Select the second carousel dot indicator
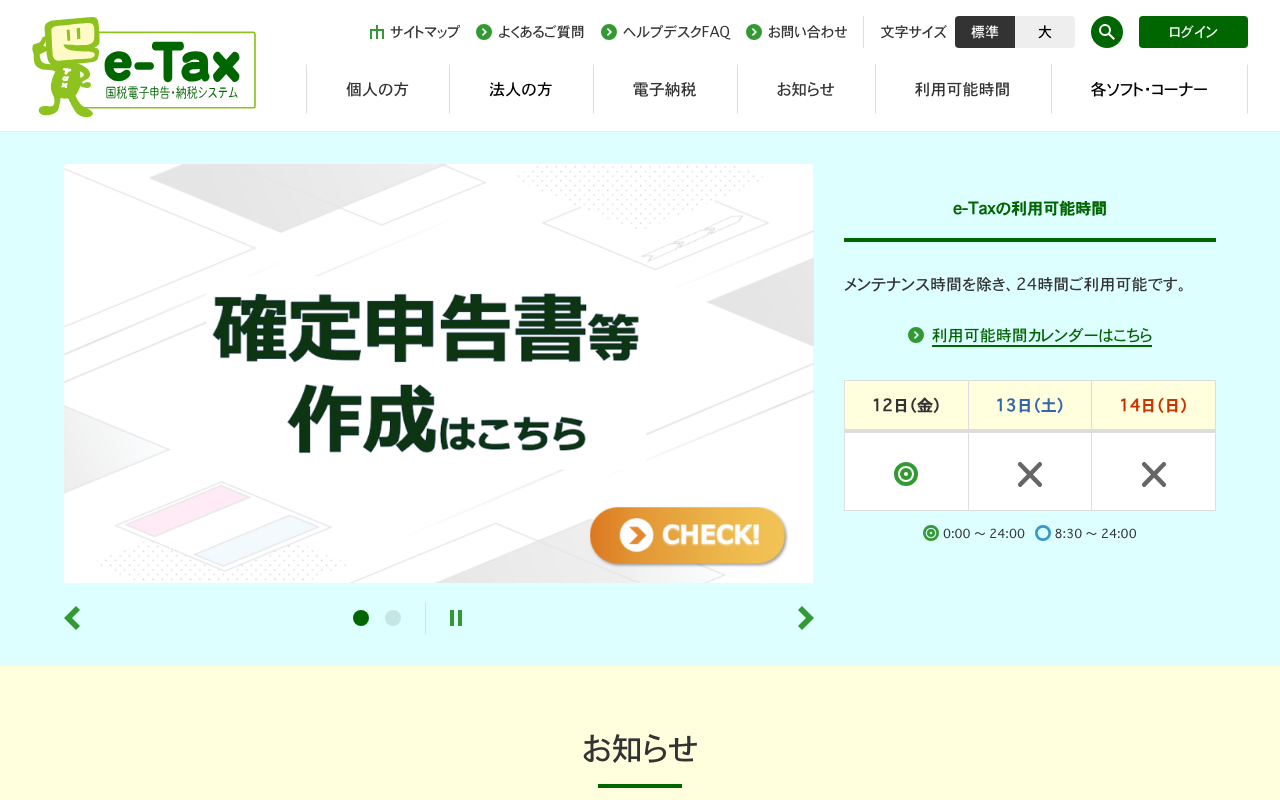This screenshot has width=1280, height=800. coord(393,618)
